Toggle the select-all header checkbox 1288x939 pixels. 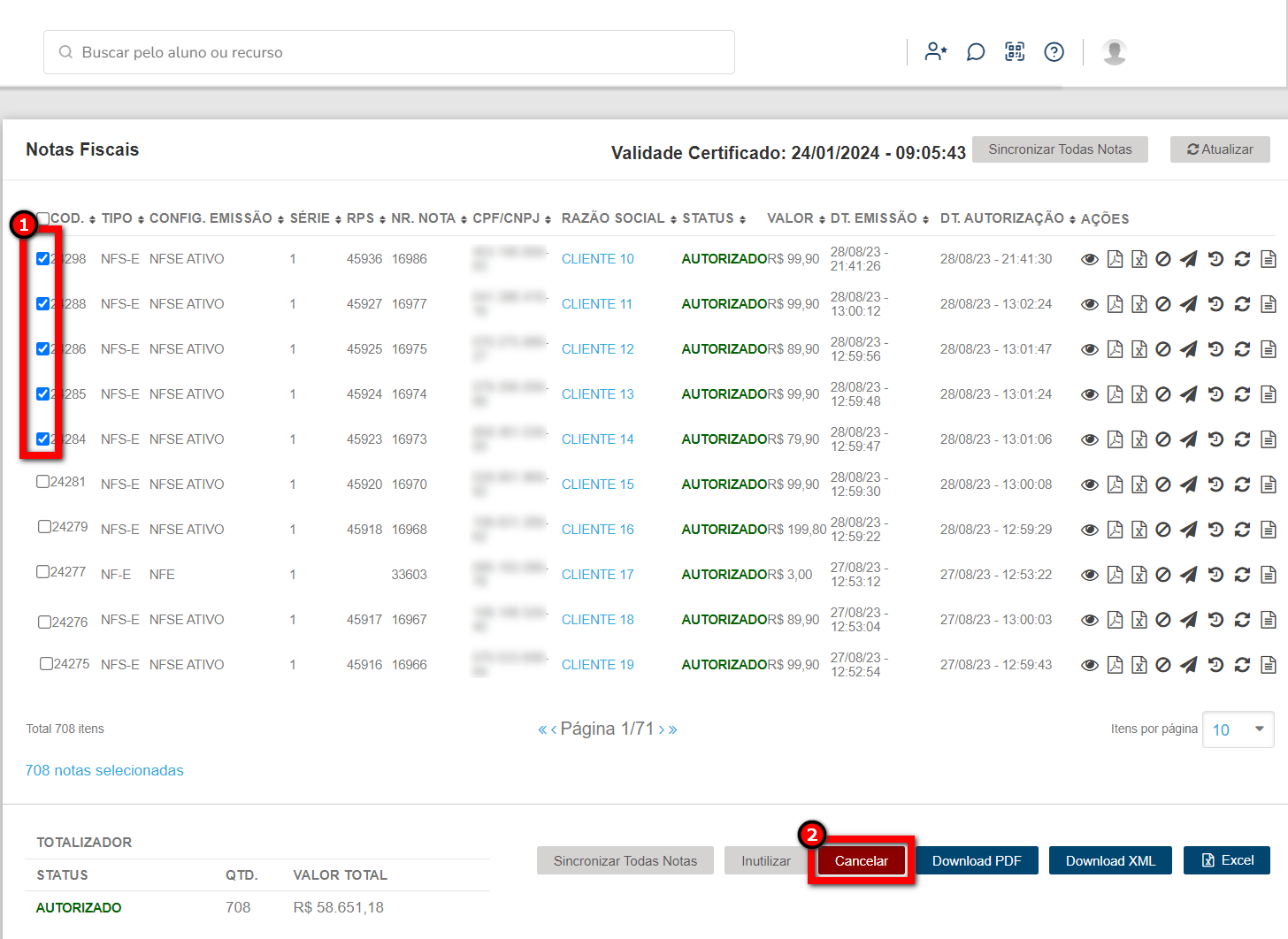(x=42, y=218)
